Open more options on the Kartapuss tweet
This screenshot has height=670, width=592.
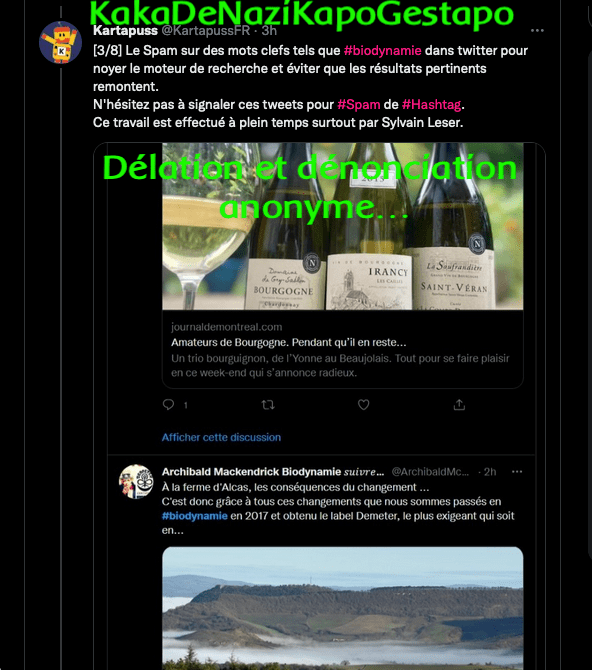(537, 30)
